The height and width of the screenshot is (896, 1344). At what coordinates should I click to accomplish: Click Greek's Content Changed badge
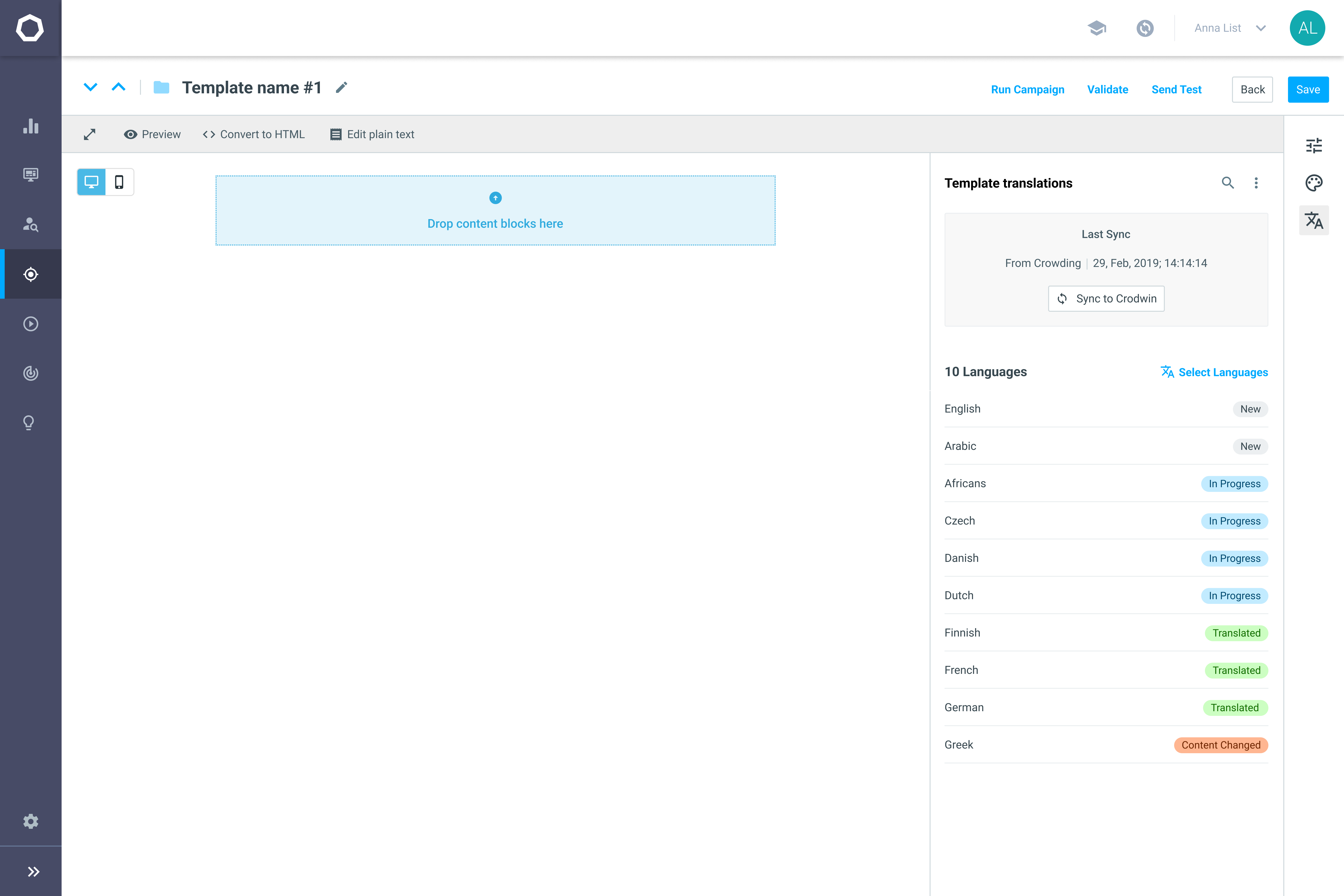click(1221, 745)
